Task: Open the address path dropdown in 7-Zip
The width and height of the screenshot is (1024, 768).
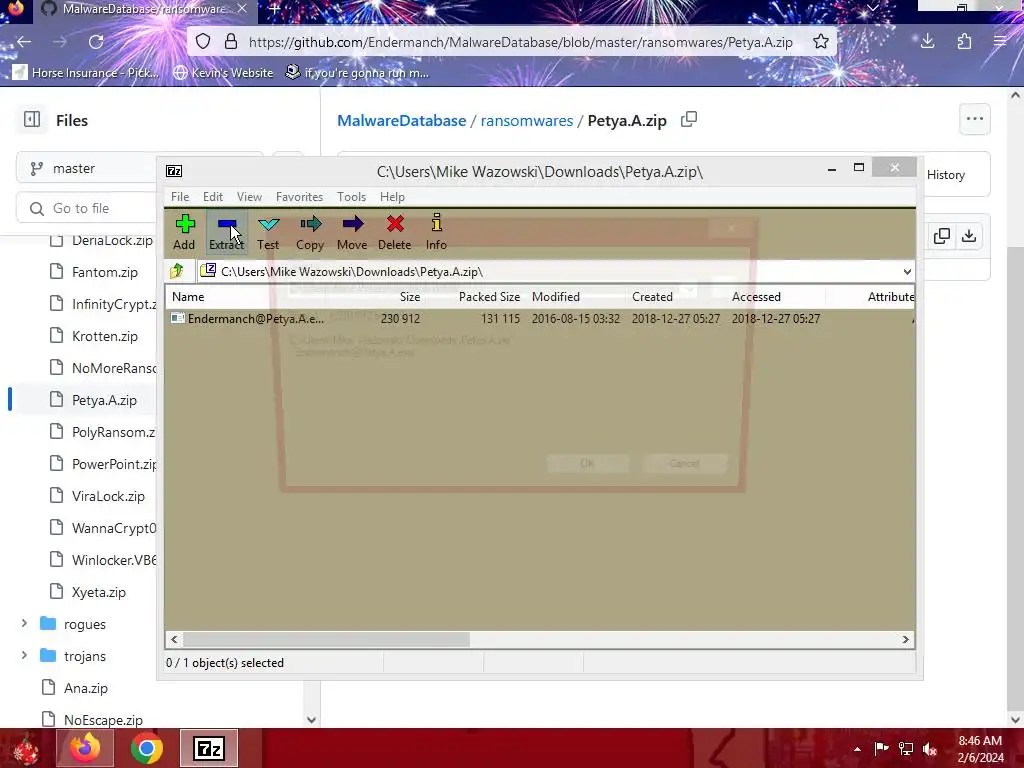Action: (x=907, y=272)
